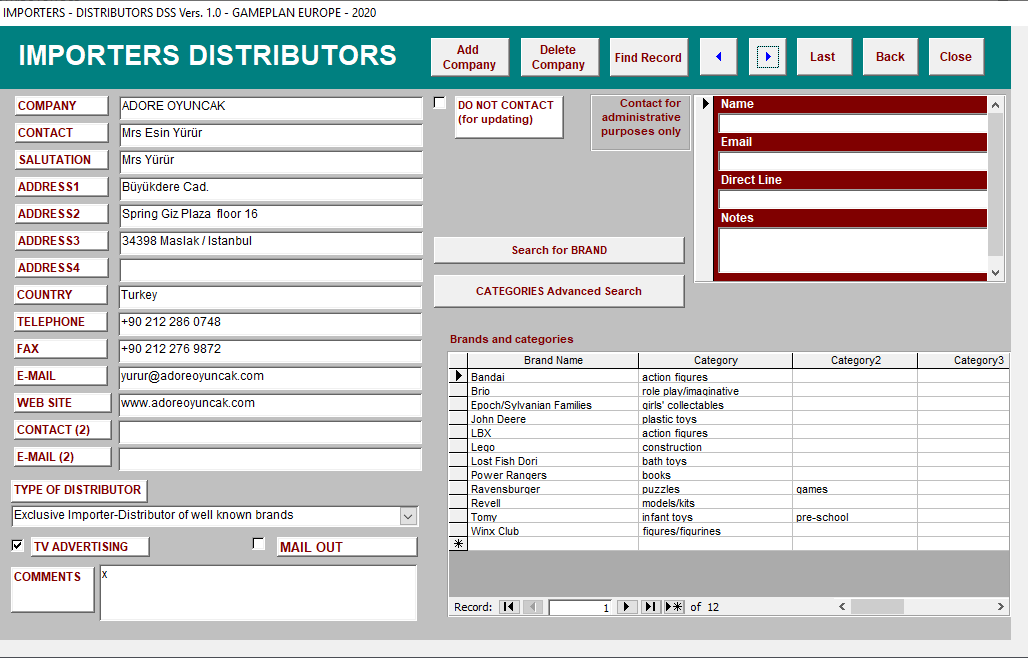Click the new-row asterisk selector in brands table

458,544
